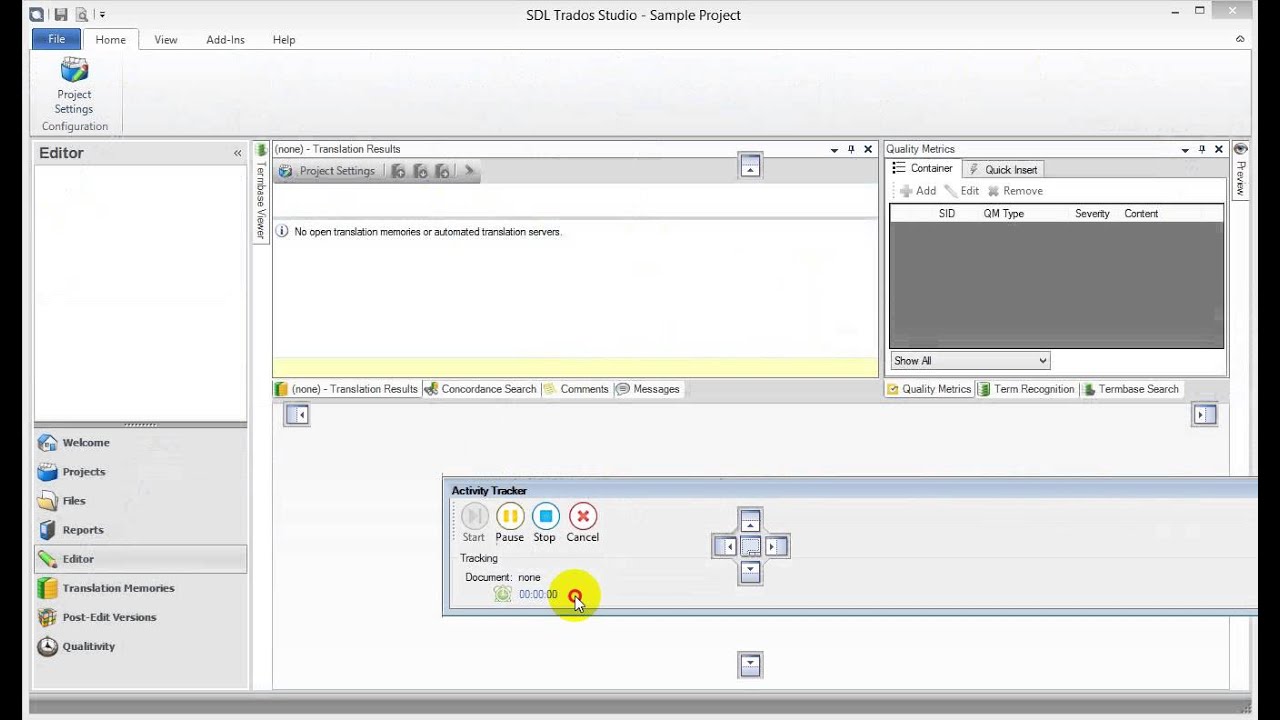Switch to the Comments tab
The image size is (1280, 720).
click(576, 389)
